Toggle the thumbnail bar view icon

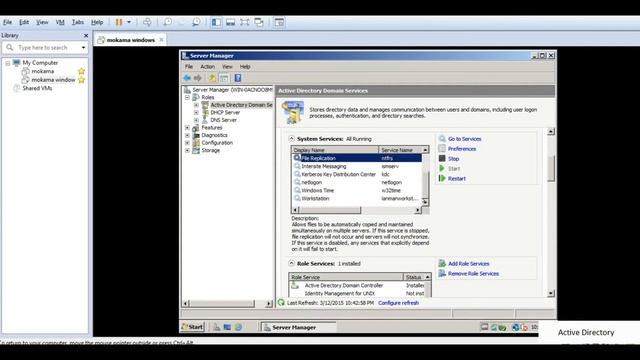231,22
